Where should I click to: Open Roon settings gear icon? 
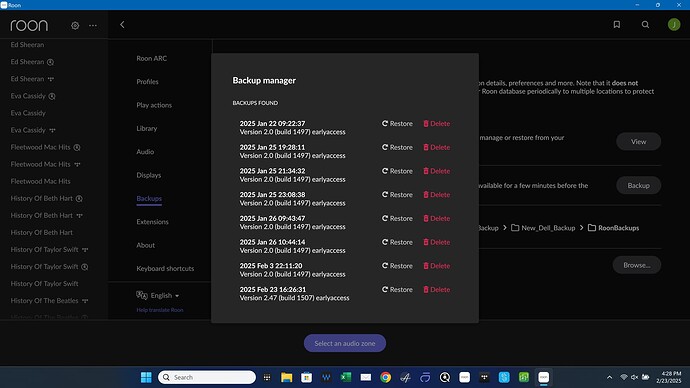(75, 26)
